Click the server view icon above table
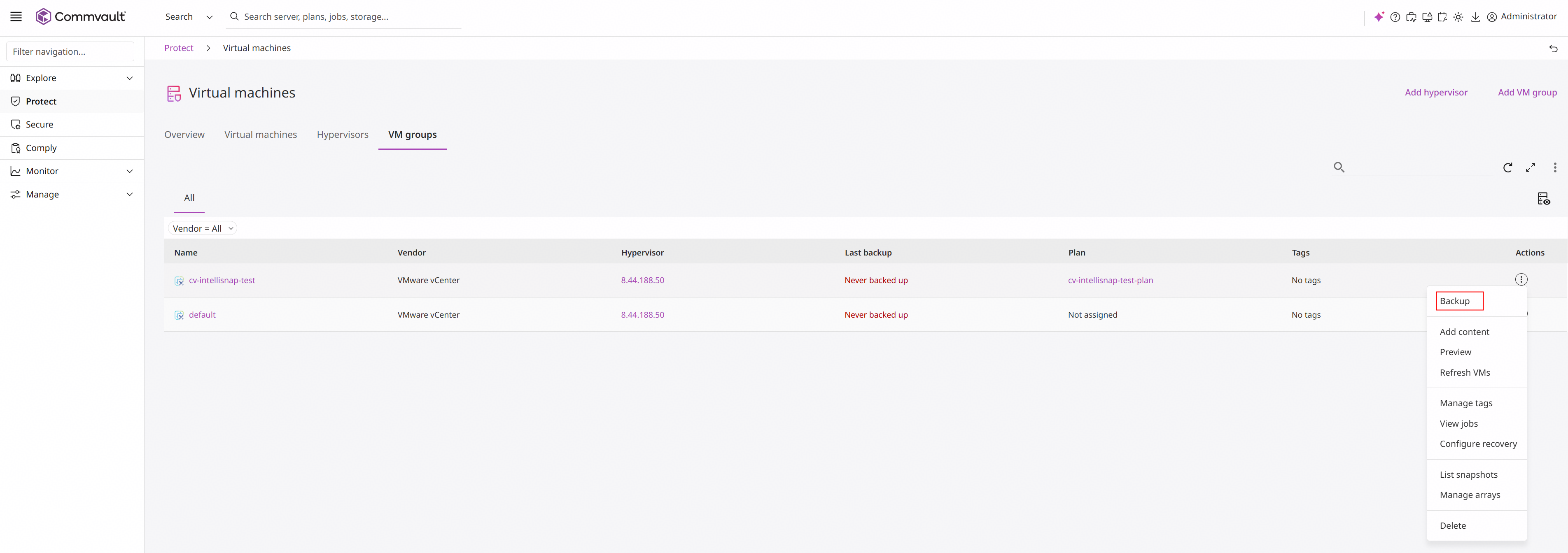The height and width of the screenshot is (553, 1568). coord(1544,198)
